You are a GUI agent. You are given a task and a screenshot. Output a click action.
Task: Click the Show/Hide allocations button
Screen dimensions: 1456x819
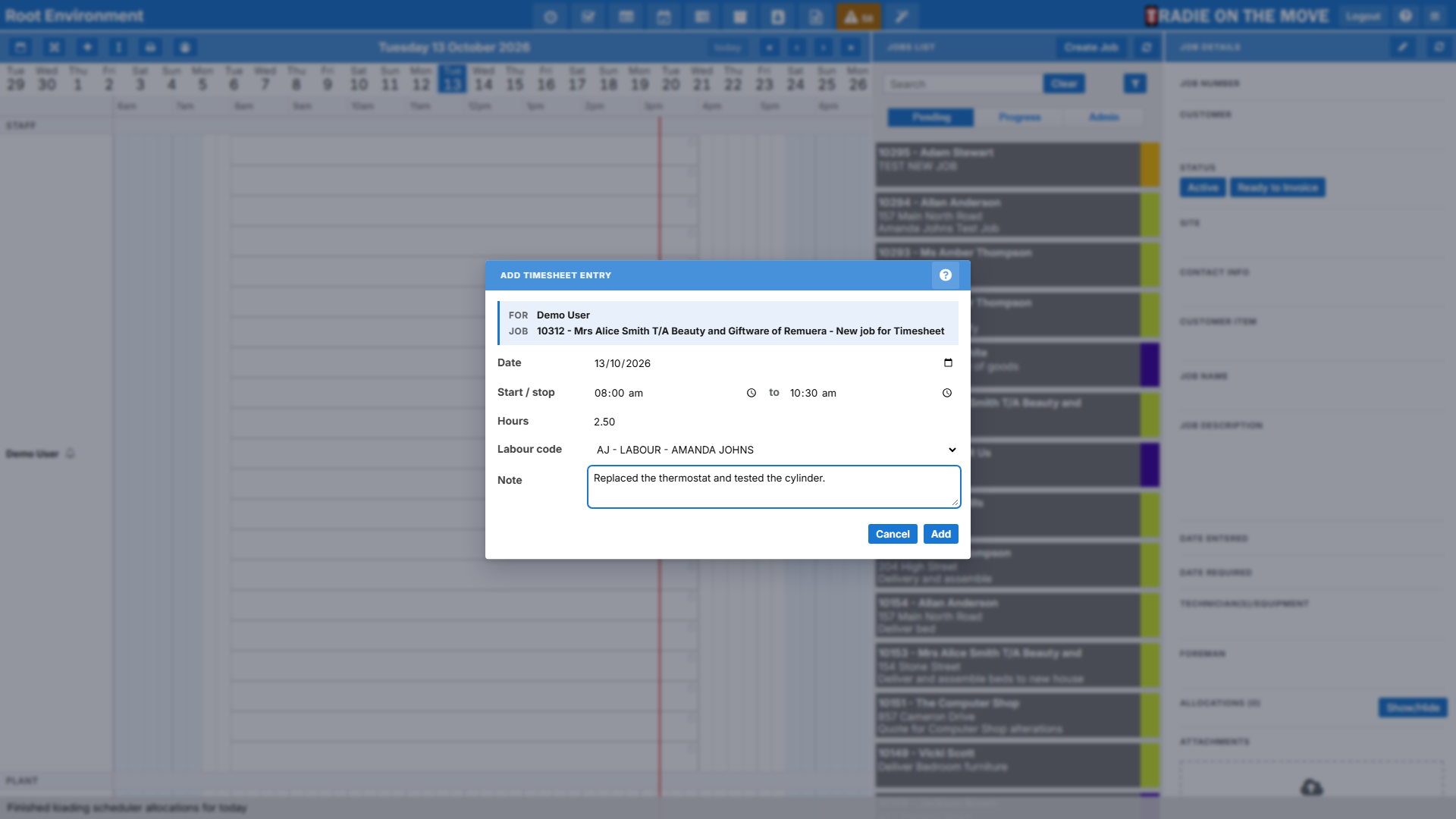(1413, 708)
